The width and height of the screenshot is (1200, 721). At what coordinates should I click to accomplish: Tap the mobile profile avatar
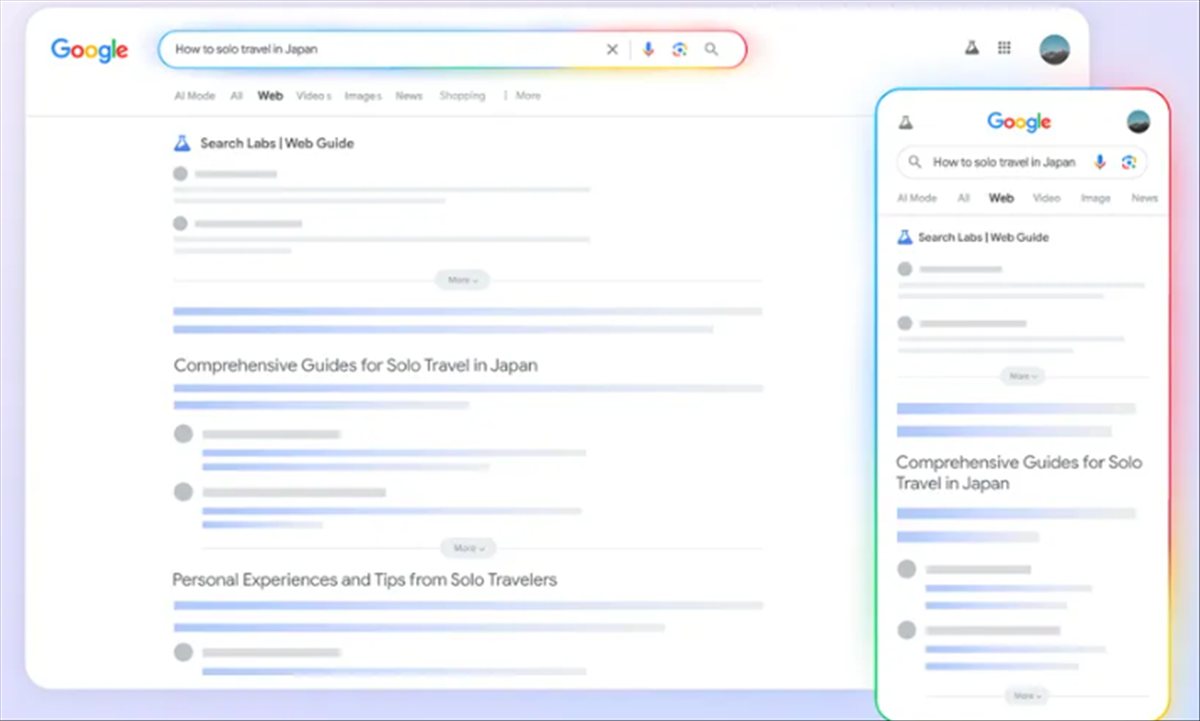pyautogui.click(x=1138, y=122)
